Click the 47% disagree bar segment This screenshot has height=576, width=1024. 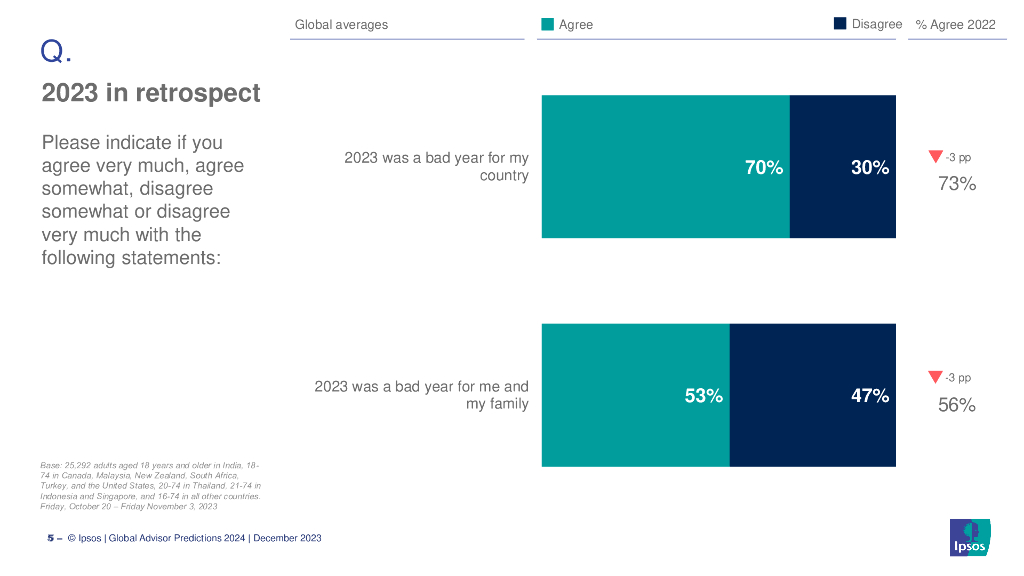tap(813, 395)
